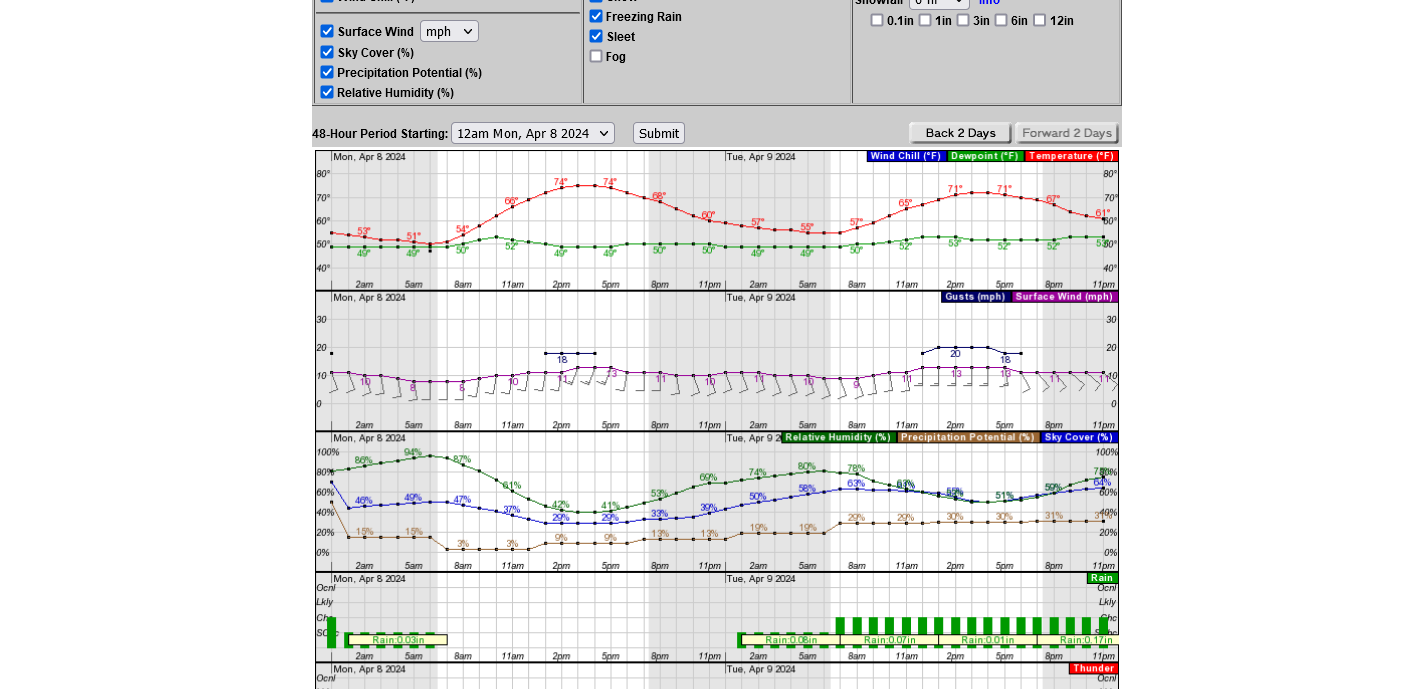1426x689 pixels.
Task: Select the 3in snowfall checkbox
Action: 963,20
